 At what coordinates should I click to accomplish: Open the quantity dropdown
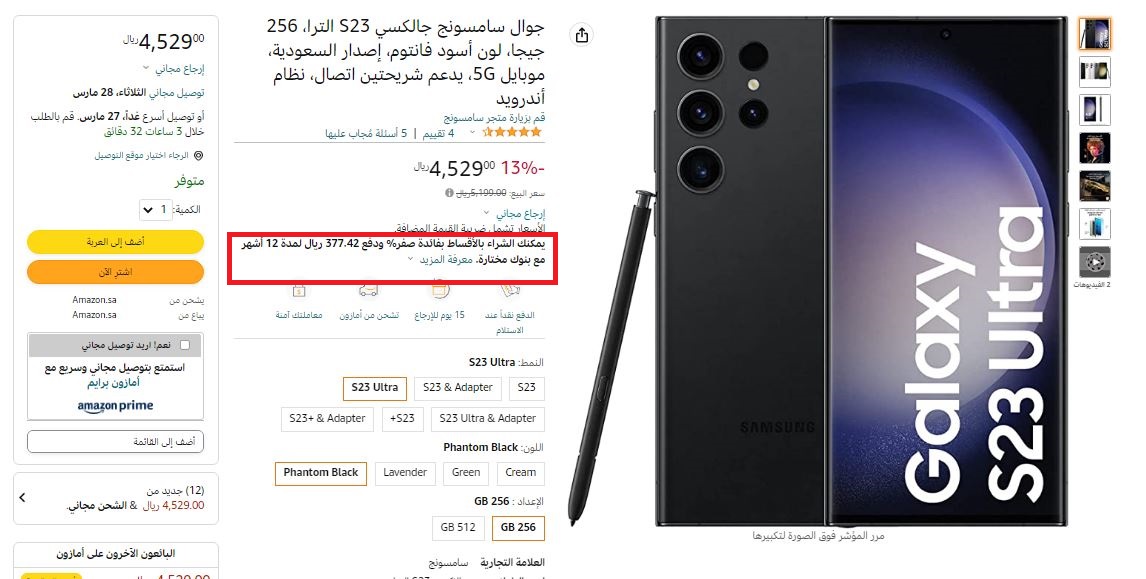tap(156, 210)
